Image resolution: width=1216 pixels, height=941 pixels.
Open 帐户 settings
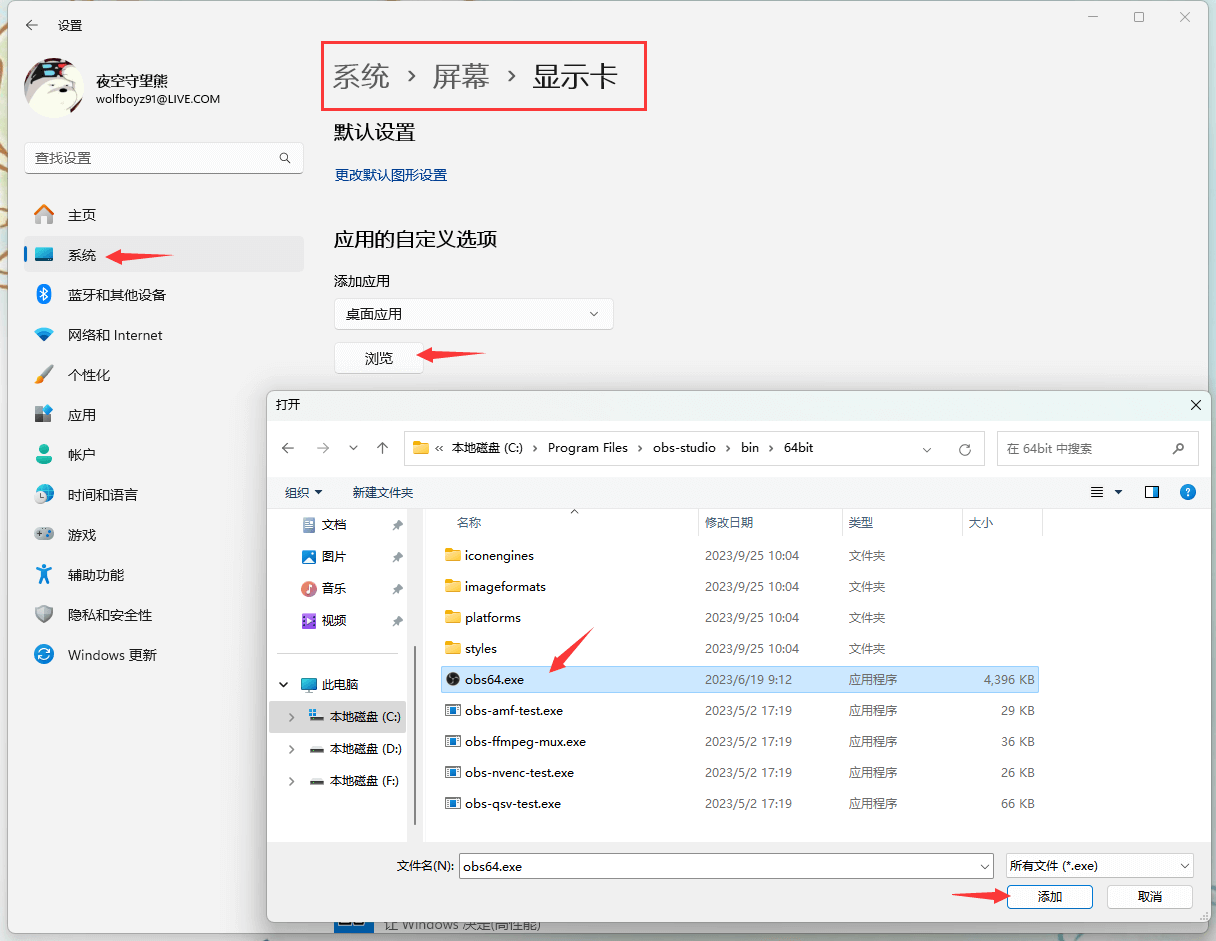[x=164, y=455]
